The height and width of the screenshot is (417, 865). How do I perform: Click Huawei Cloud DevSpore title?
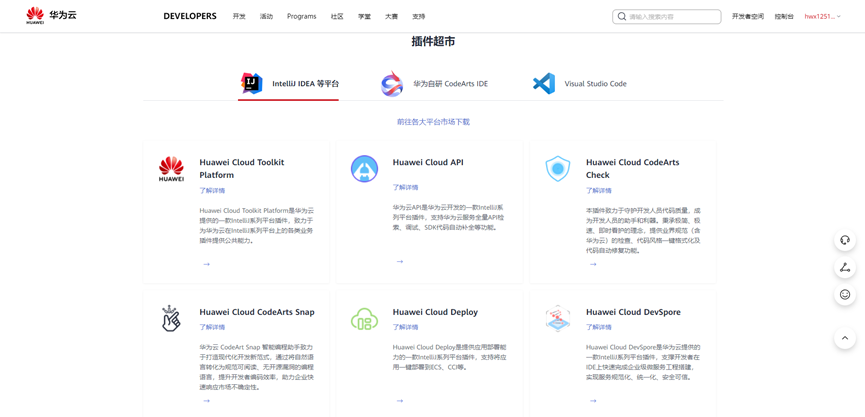click(633, 312)
